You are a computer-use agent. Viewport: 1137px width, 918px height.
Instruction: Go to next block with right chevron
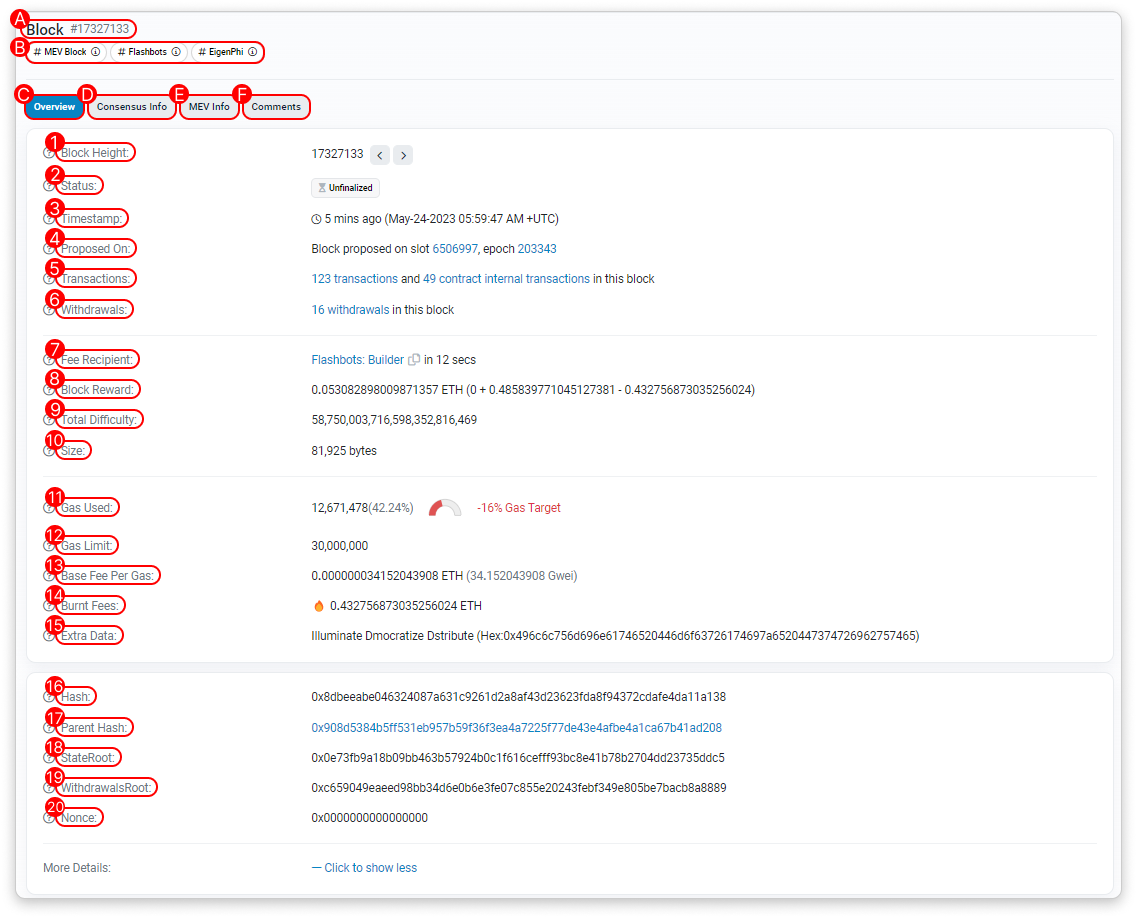pyautogui.click(x=403, y=155)
